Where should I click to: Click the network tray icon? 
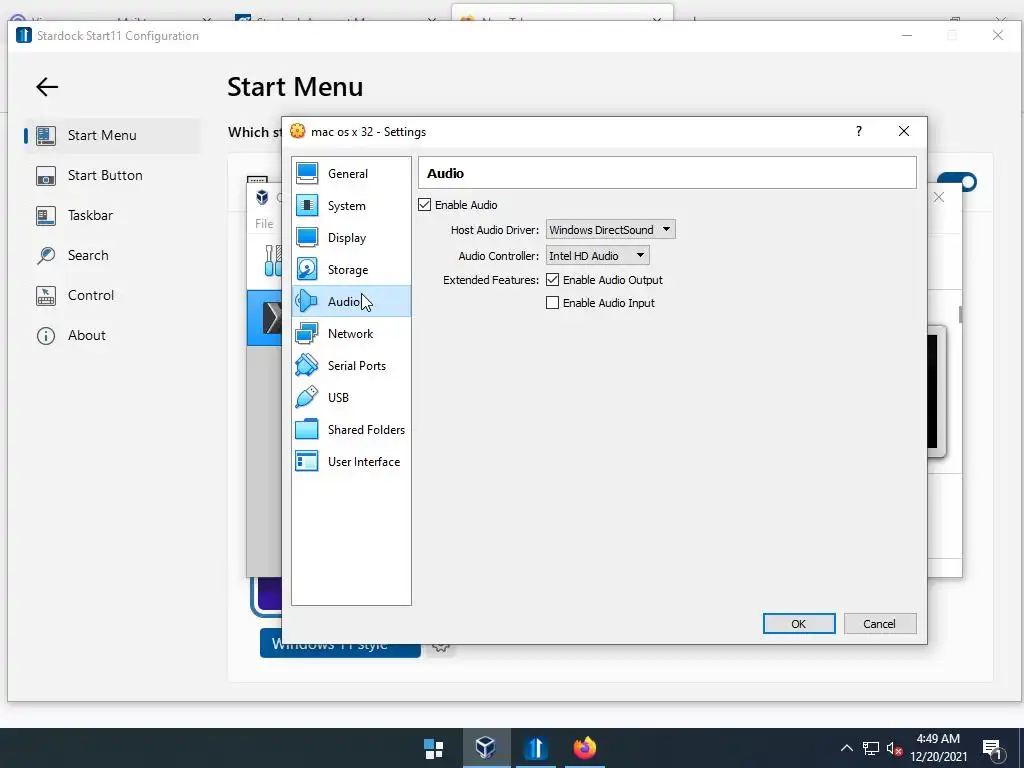tap(871, 748)
